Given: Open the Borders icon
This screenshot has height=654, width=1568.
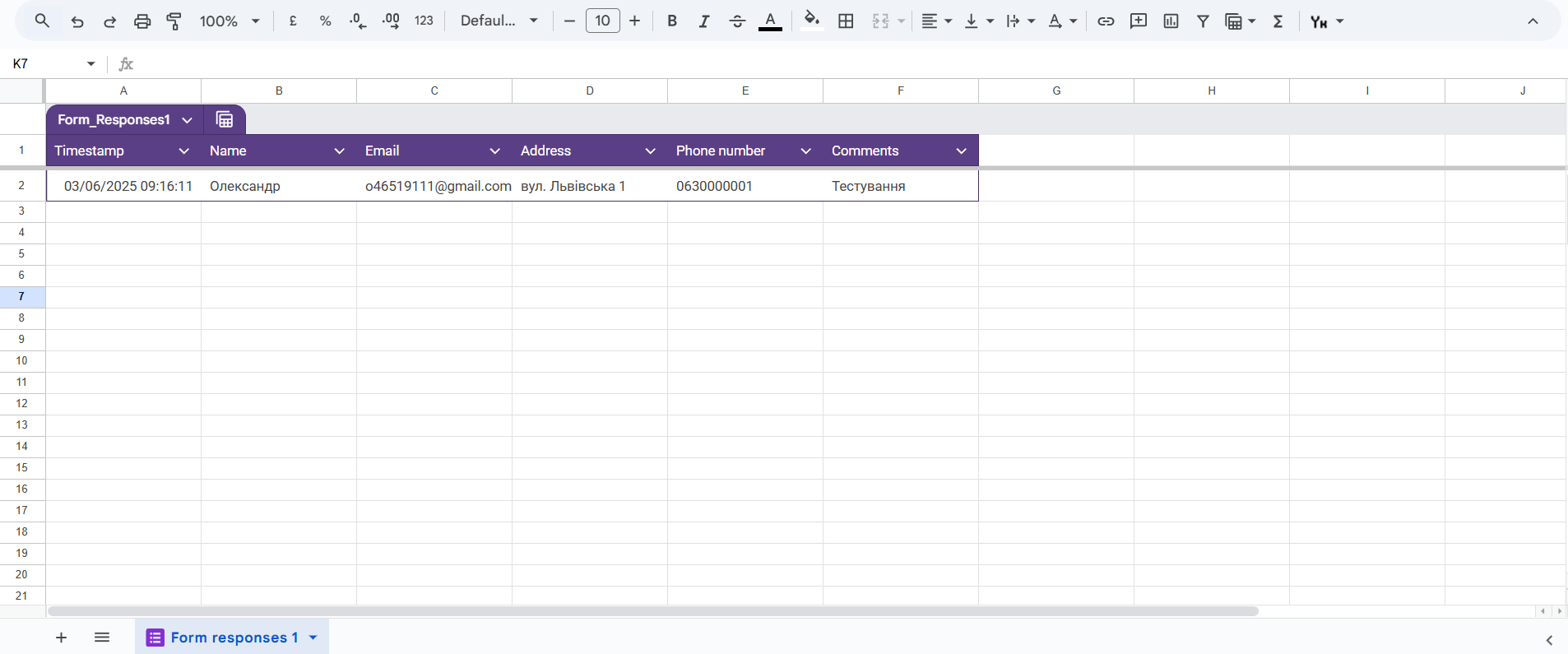Looking at the screenshot, I should 846,21.
